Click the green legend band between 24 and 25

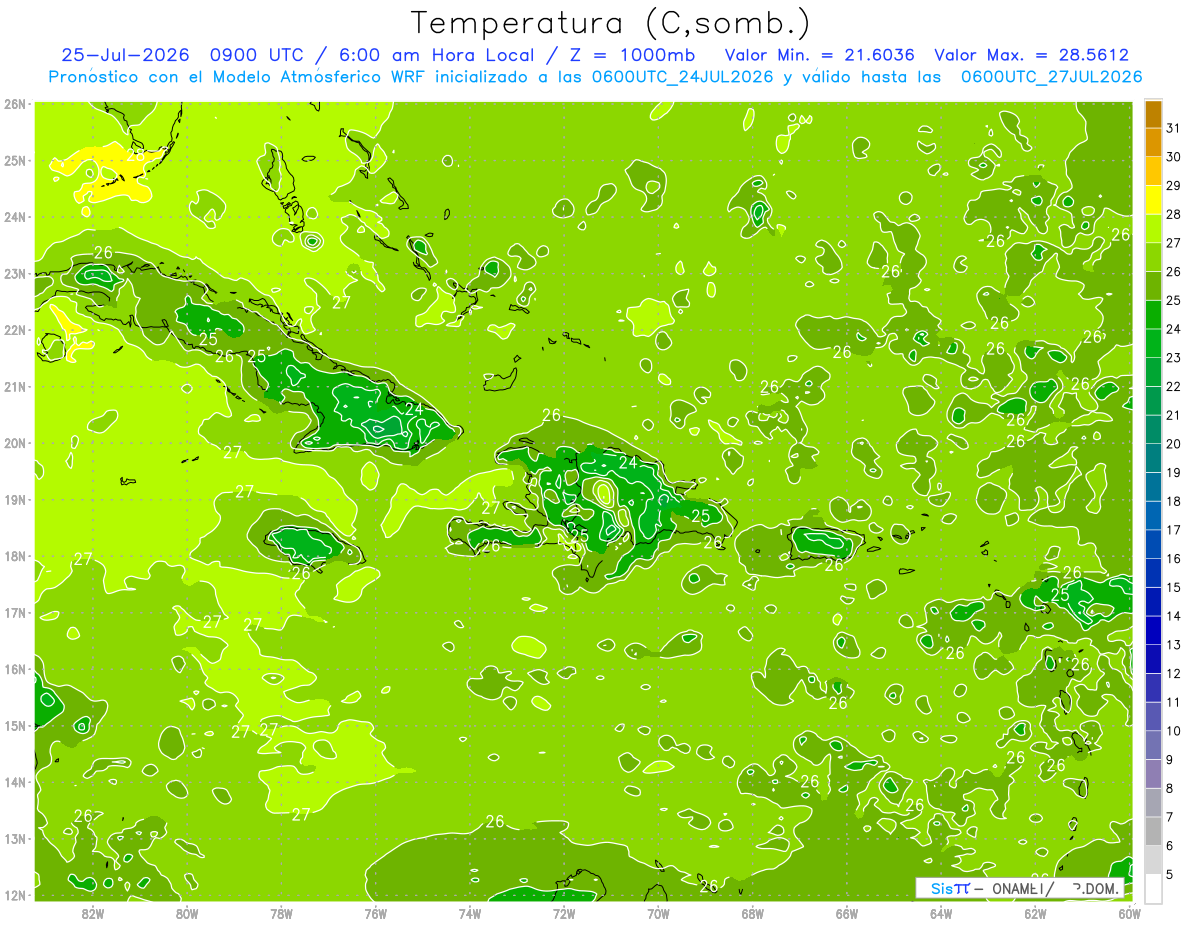pos(1153,315)
